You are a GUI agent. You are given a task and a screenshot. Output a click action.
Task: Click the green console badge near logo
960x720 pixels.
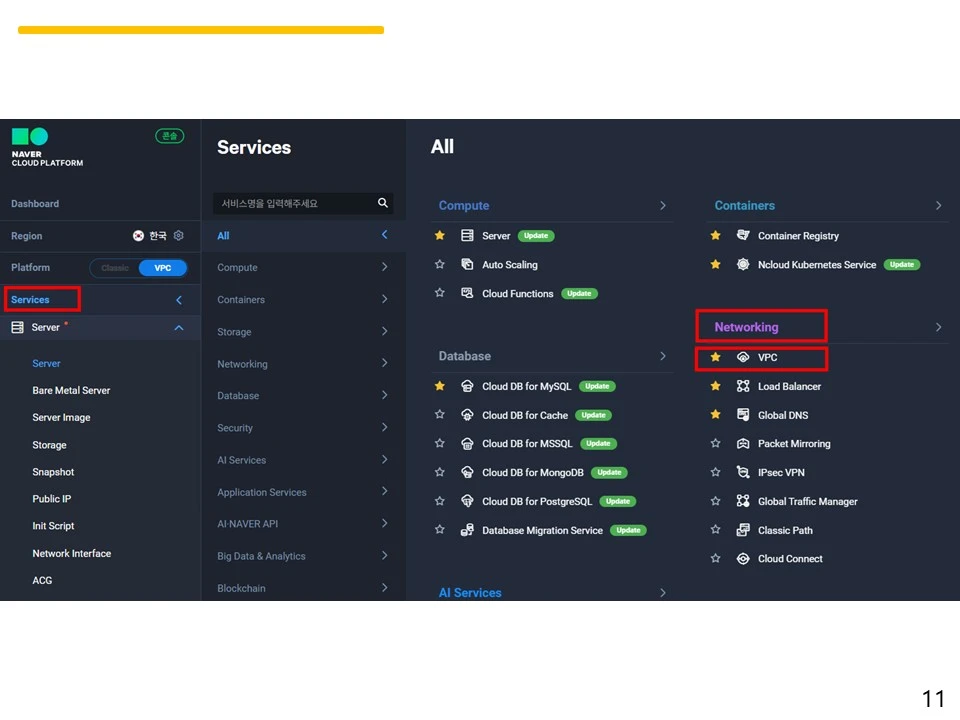click(170, 136)
